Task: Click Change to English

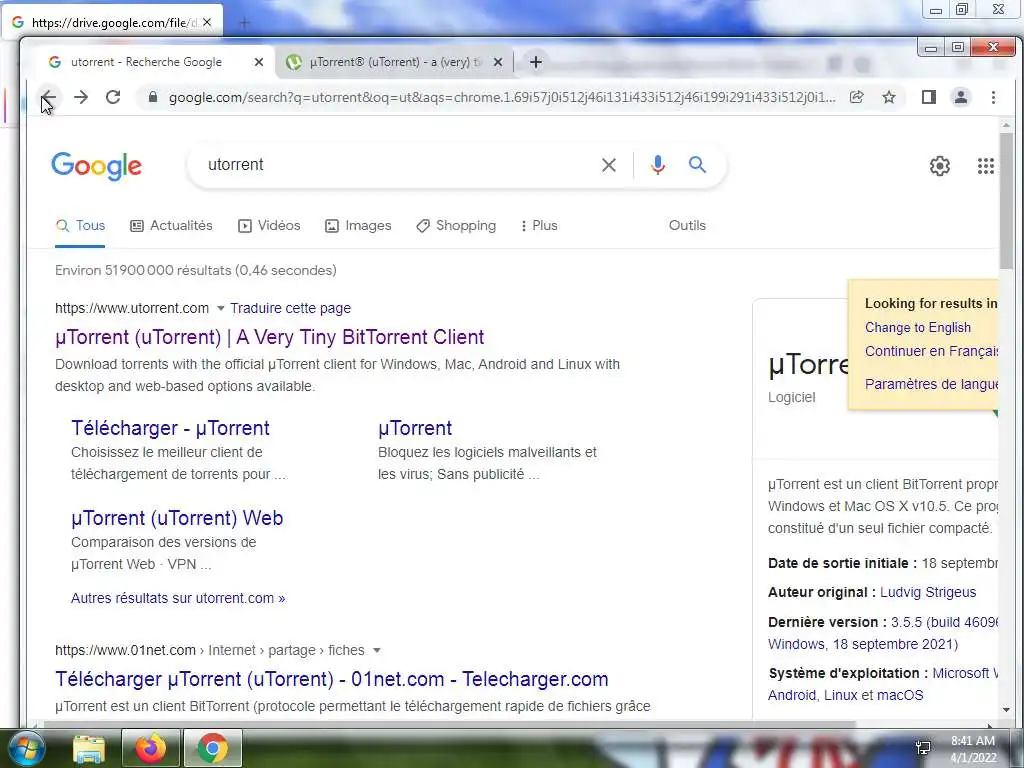Action: click(918, 327)
